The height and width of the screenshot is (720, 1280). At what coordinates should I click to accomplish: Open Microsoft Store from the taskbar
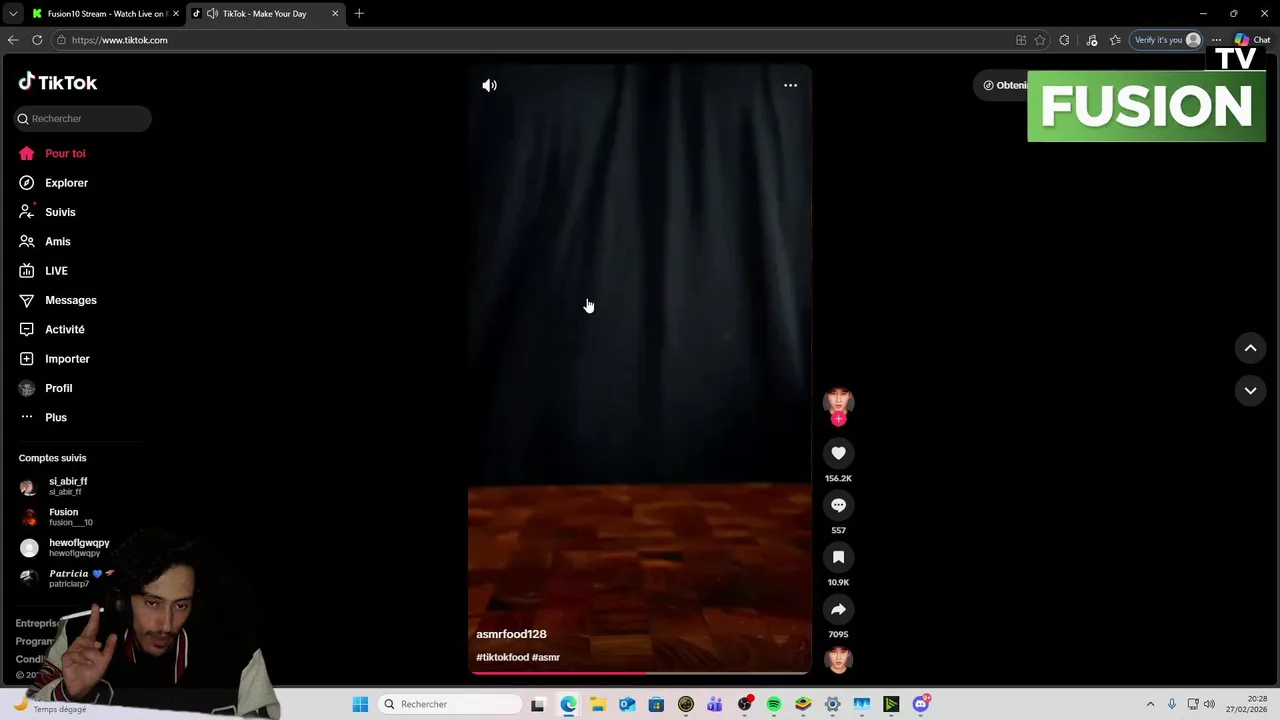tap(656, 704)
